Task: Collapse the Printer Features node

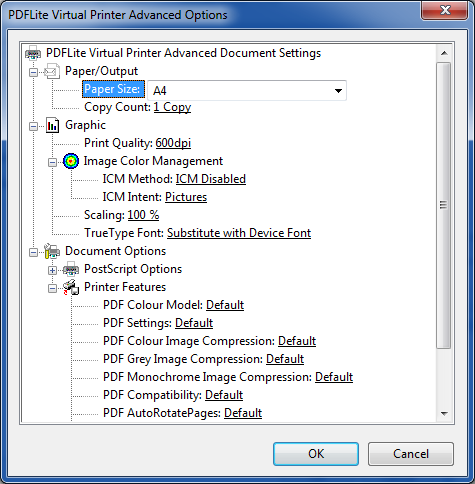Action: pyautogui.click(x=52, y=288)
